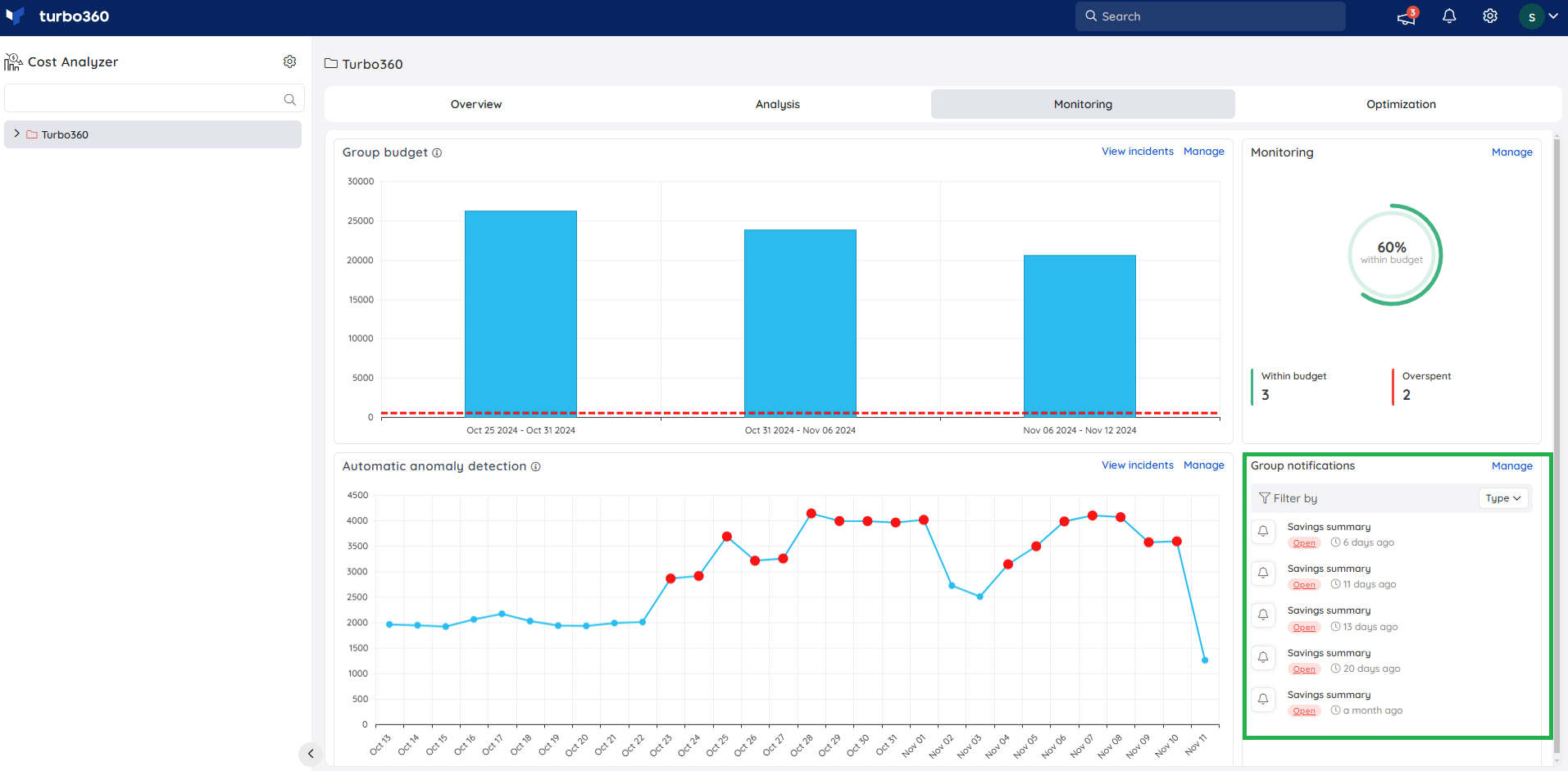This screenshot has height=771, width=1568.
Task: Manage the Group budget
Action: pos(1203,152)
